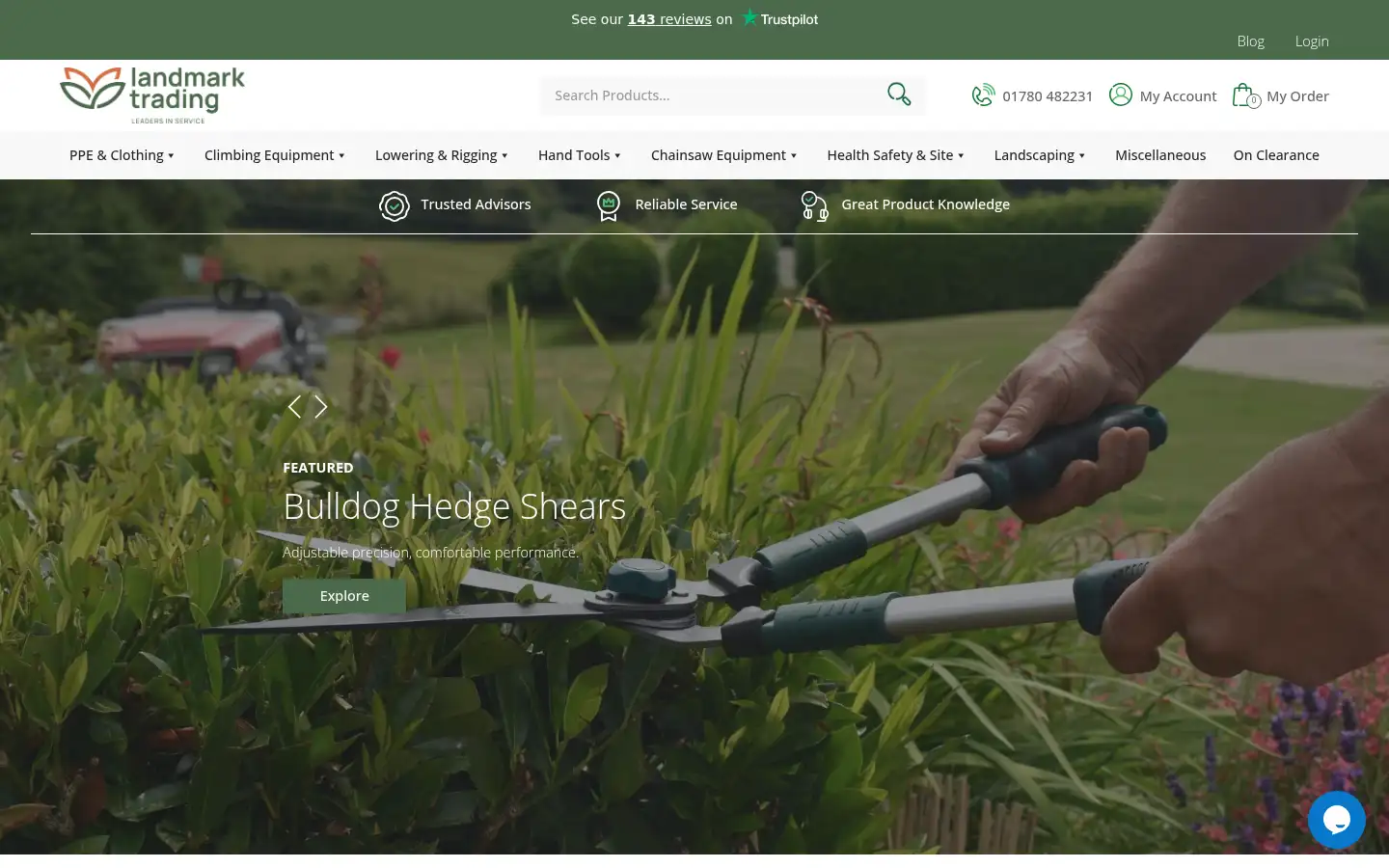Open the Blog link

pyautogui.click(x=1250, y=41)
